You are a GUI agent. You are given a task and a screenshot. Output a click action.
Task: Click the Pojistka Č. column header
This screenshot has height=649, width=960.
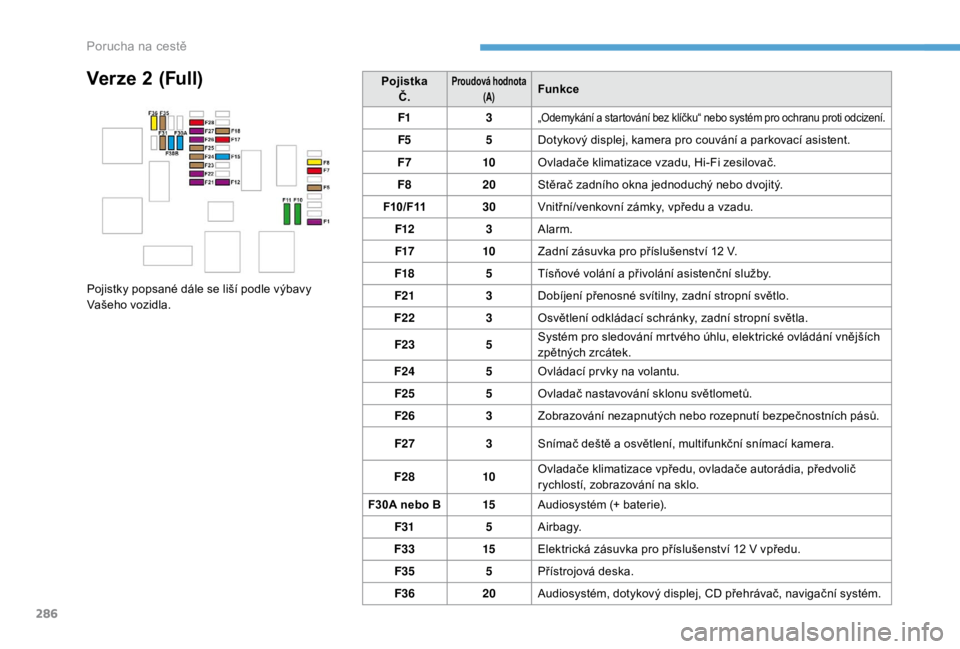[x=403, y=89]
